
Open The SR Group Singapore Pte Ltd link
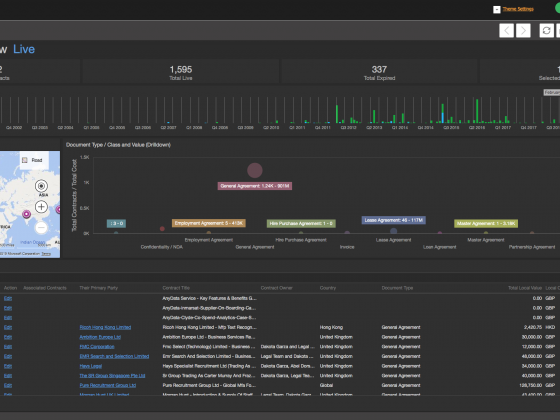(x=112, y=375)
